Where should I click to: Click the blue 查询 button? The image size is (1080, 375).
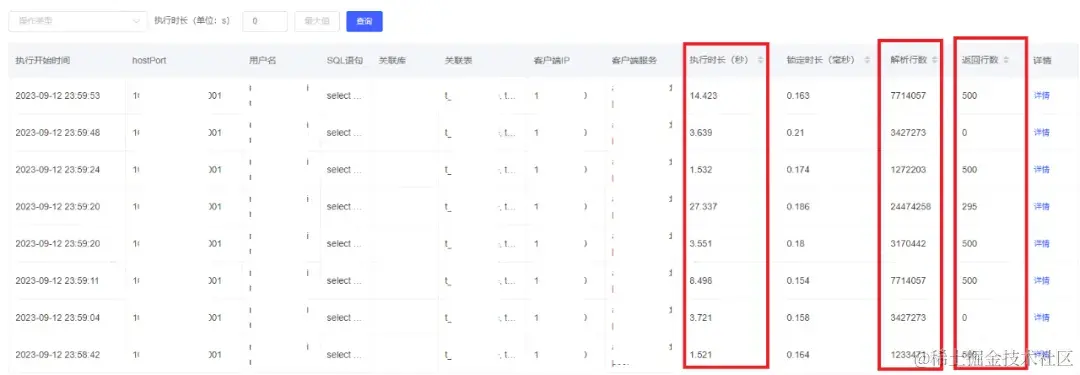(364, 21)
